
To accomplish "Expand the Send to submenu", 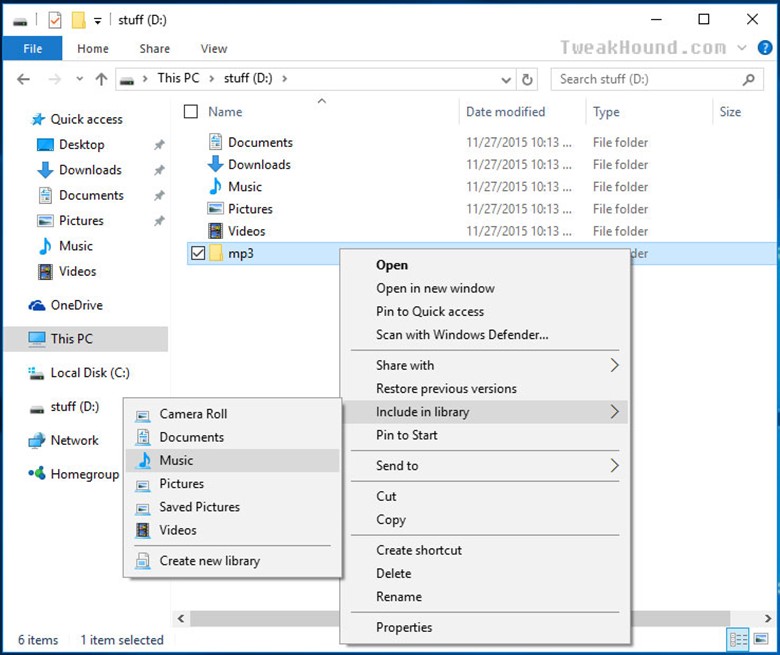I will pos(485,466).
